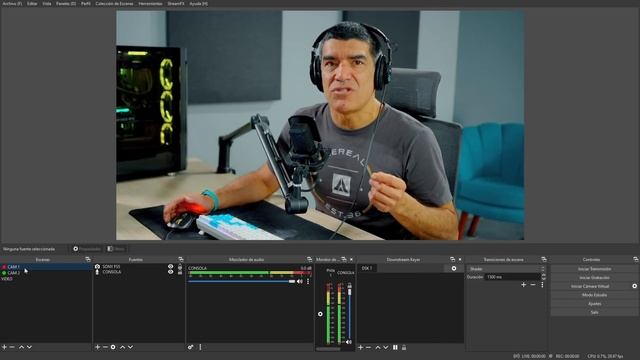This screenshot has height=360, width=640.
Task: Undock the Fuentes panel
Action: pos(181,259)
